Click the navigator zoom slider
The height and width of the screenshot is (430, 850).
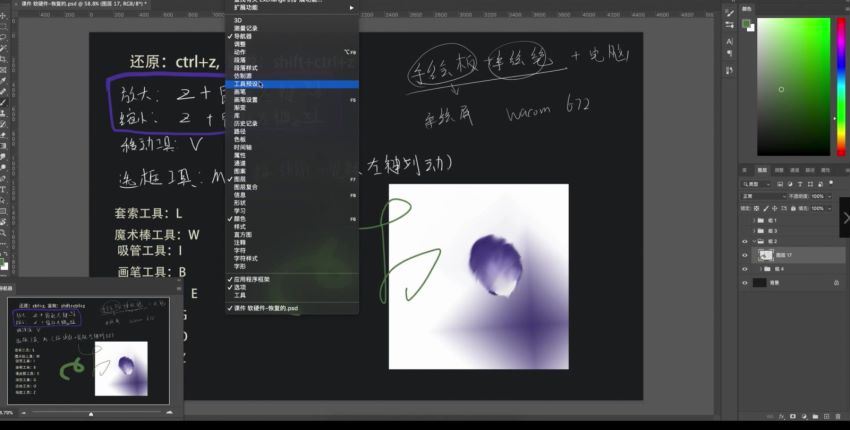91,413
